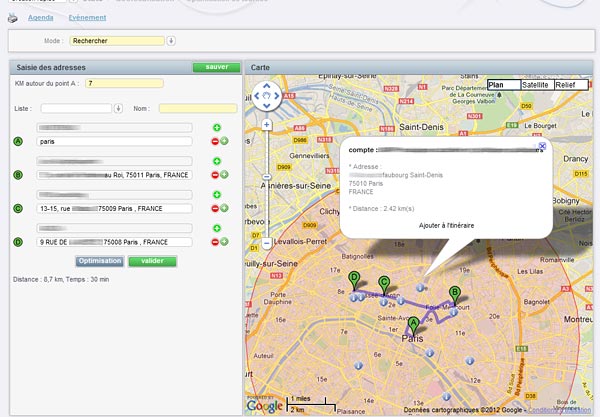Click the '13-15, rue' address input for stop C
The height and width of the screenshot is (417, 600).
click(114, 208)
